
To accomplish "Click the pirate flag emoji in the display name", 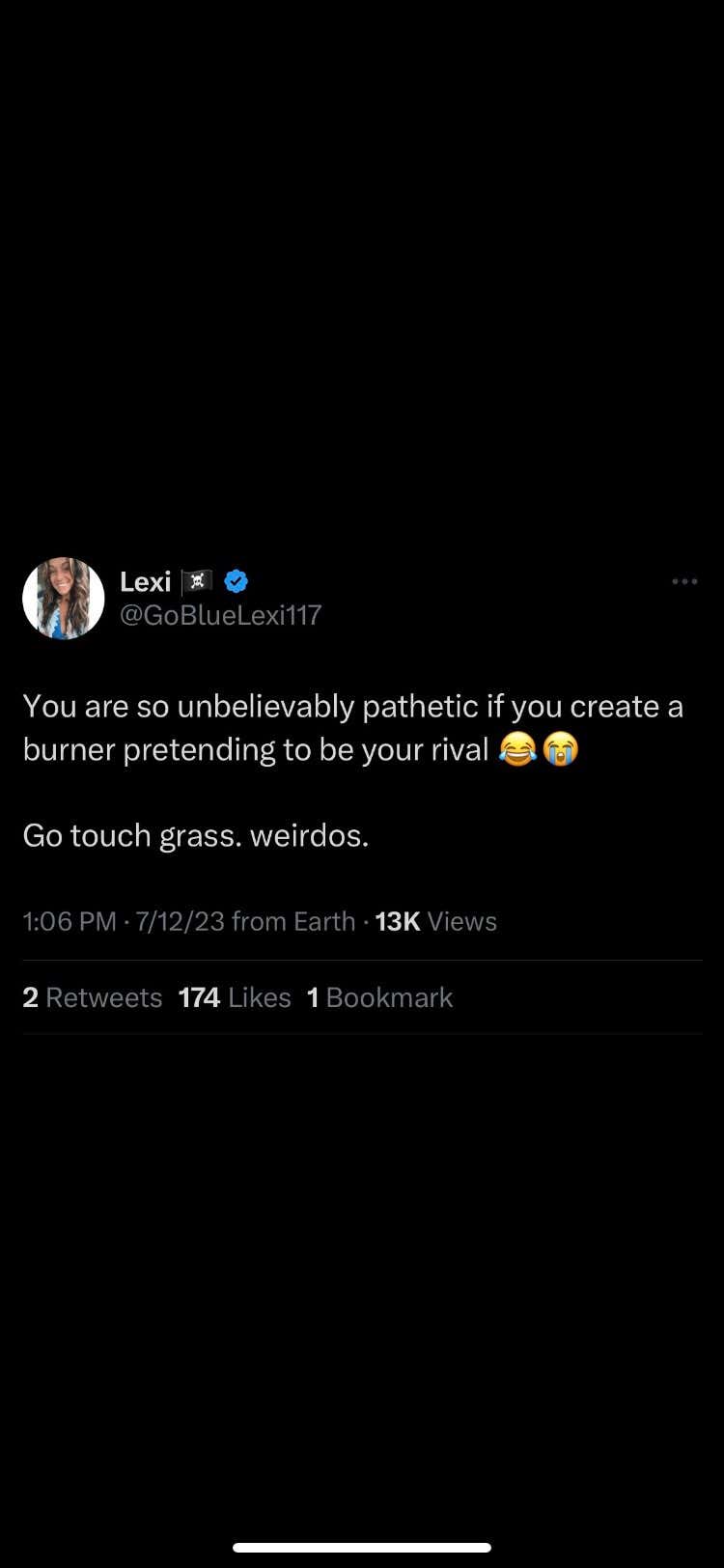I will [196, 580].
